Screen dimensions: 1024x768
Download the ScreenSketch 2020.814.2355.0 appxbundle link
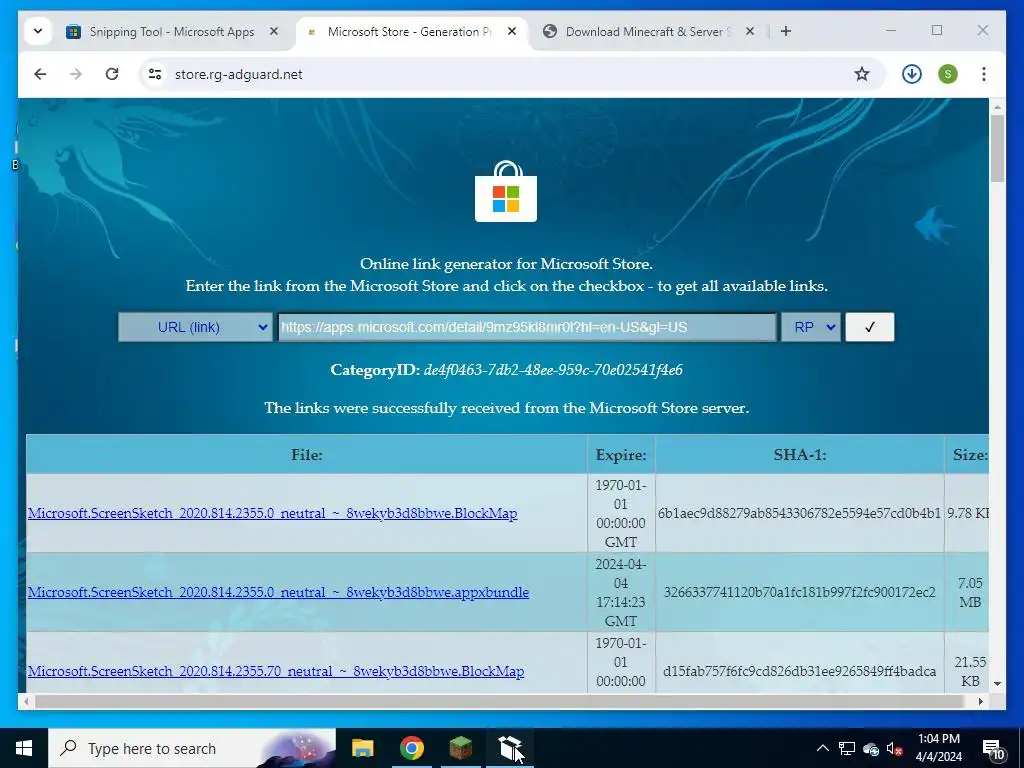click(278, 592)
